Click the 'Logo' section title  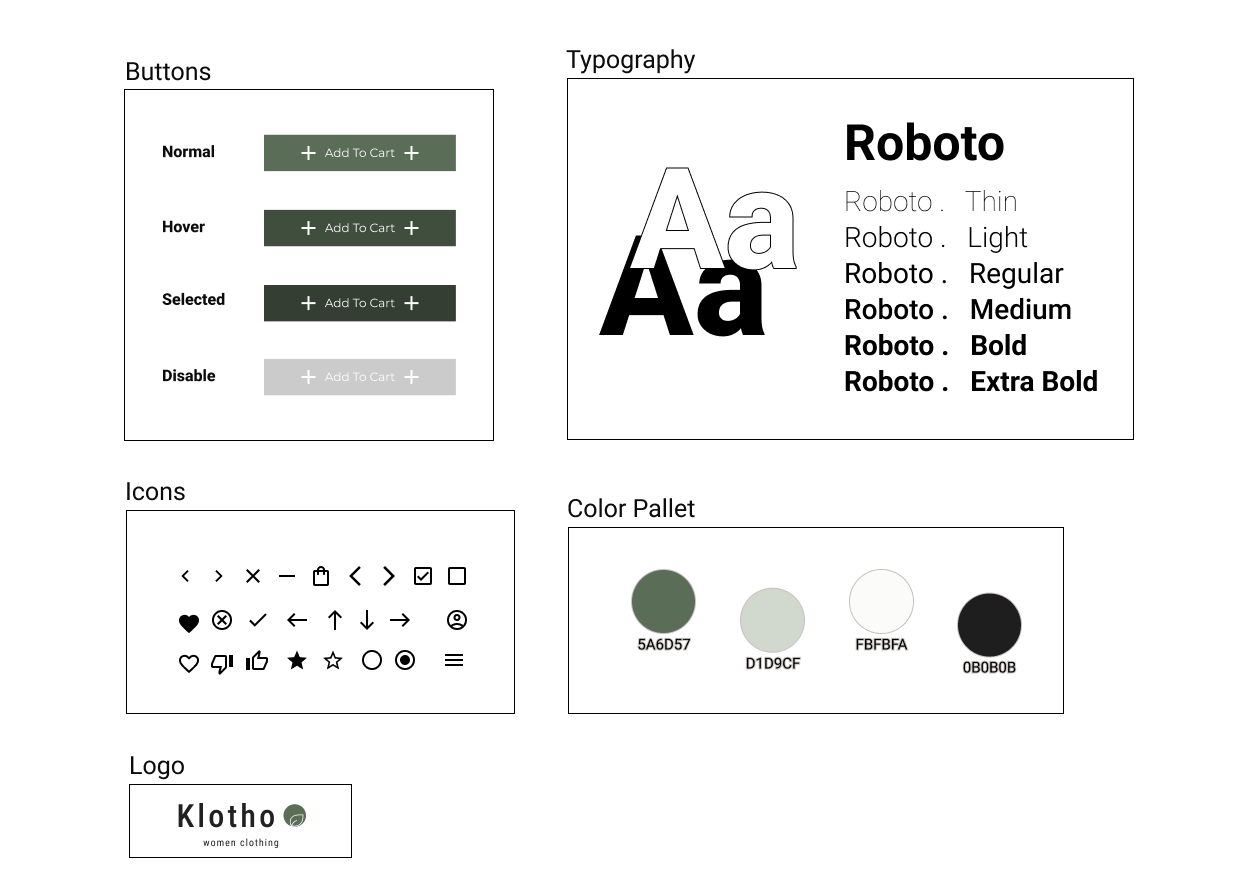157,766
